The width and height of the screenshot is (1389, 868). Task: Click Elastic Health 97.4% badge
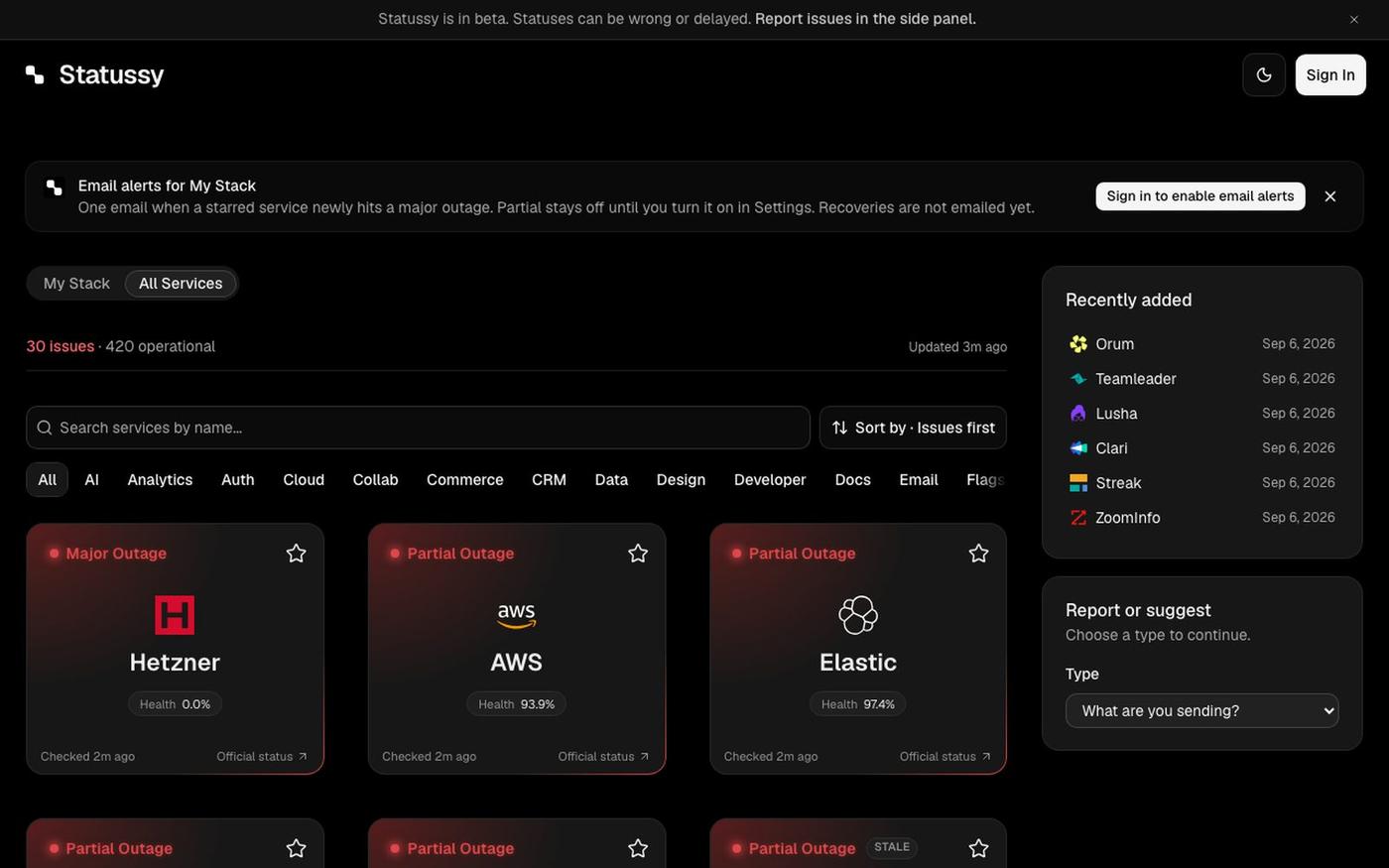pyautogui.click(x=858, y=704)
